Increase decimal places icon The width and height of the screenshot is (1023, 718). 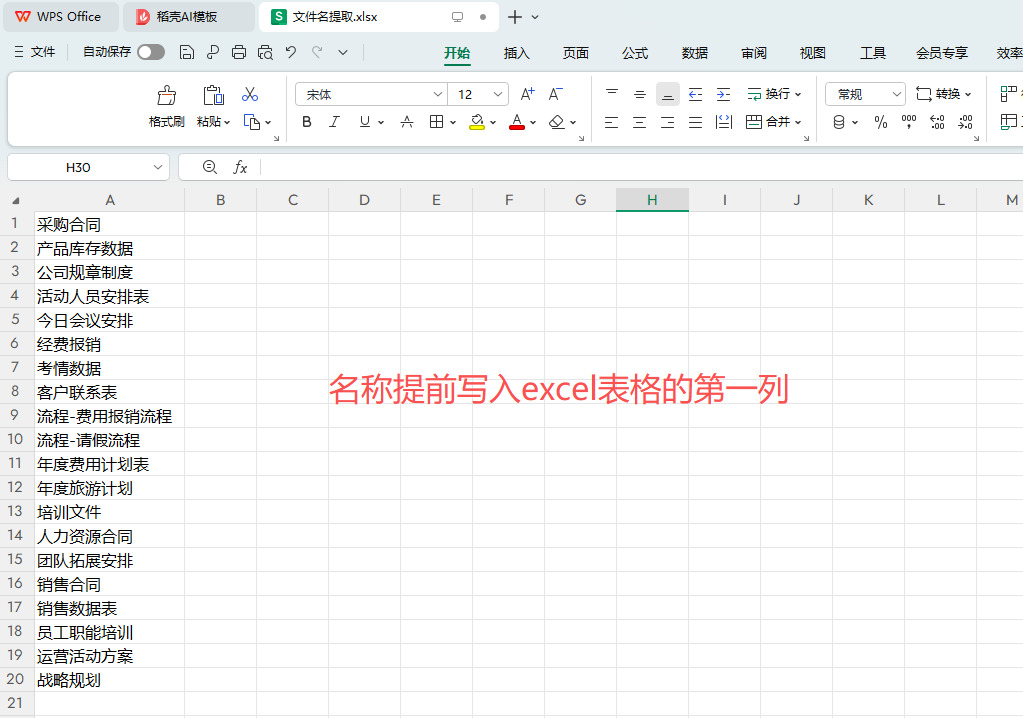(937, 122)
